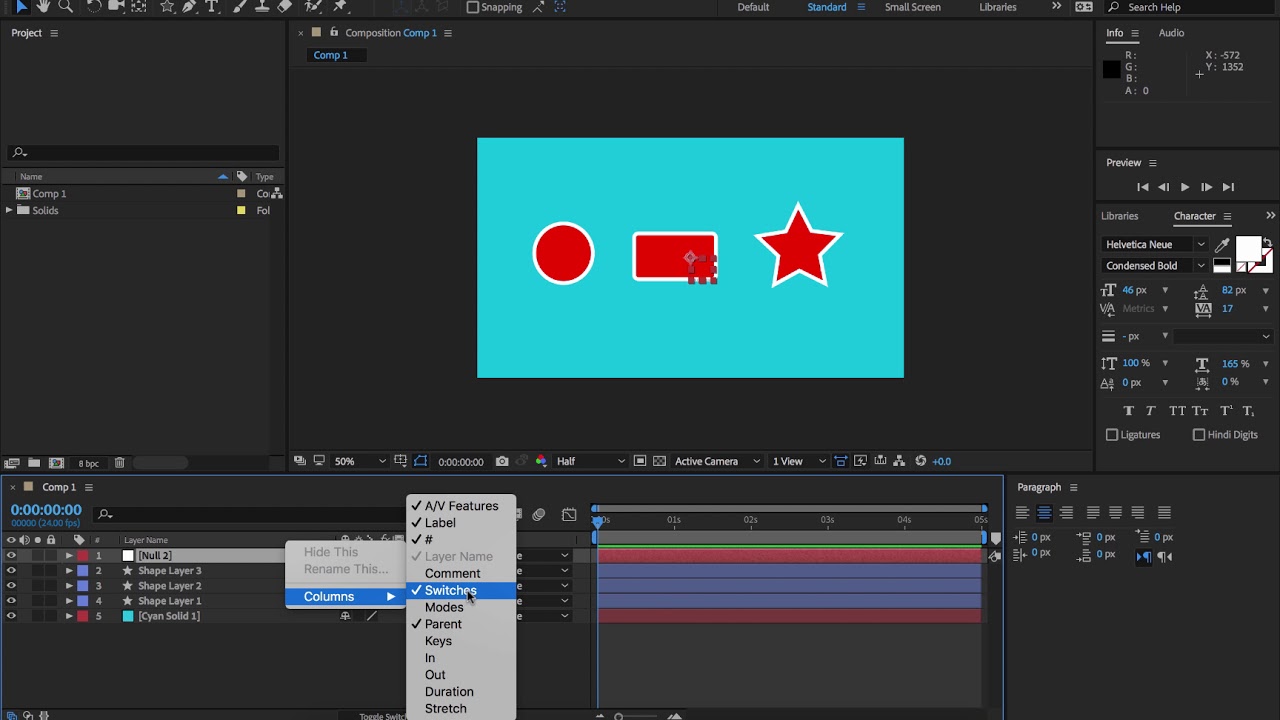Expand the Solids folder in Project
This screenshot has height=720, width=1280.
9,210
